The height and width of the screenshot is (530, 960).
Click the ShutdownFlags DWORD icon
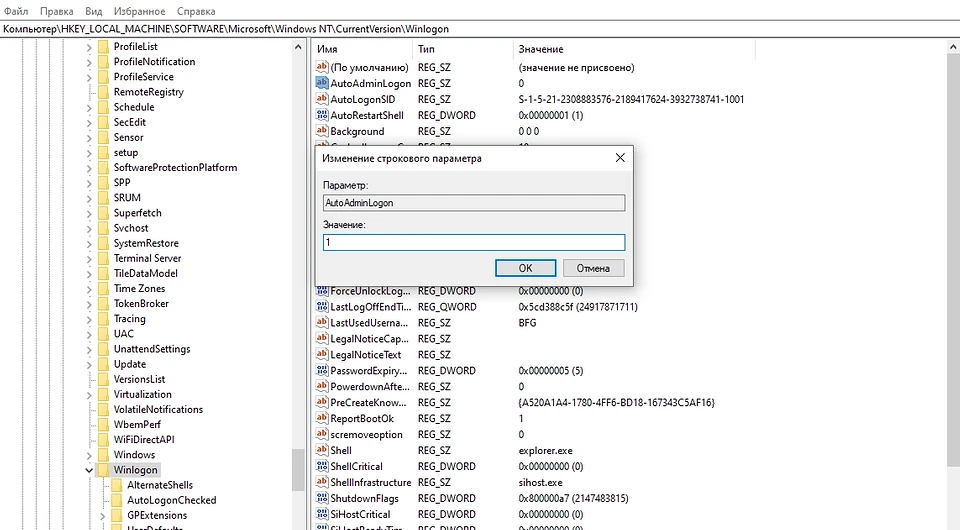(x=322, y=499)
